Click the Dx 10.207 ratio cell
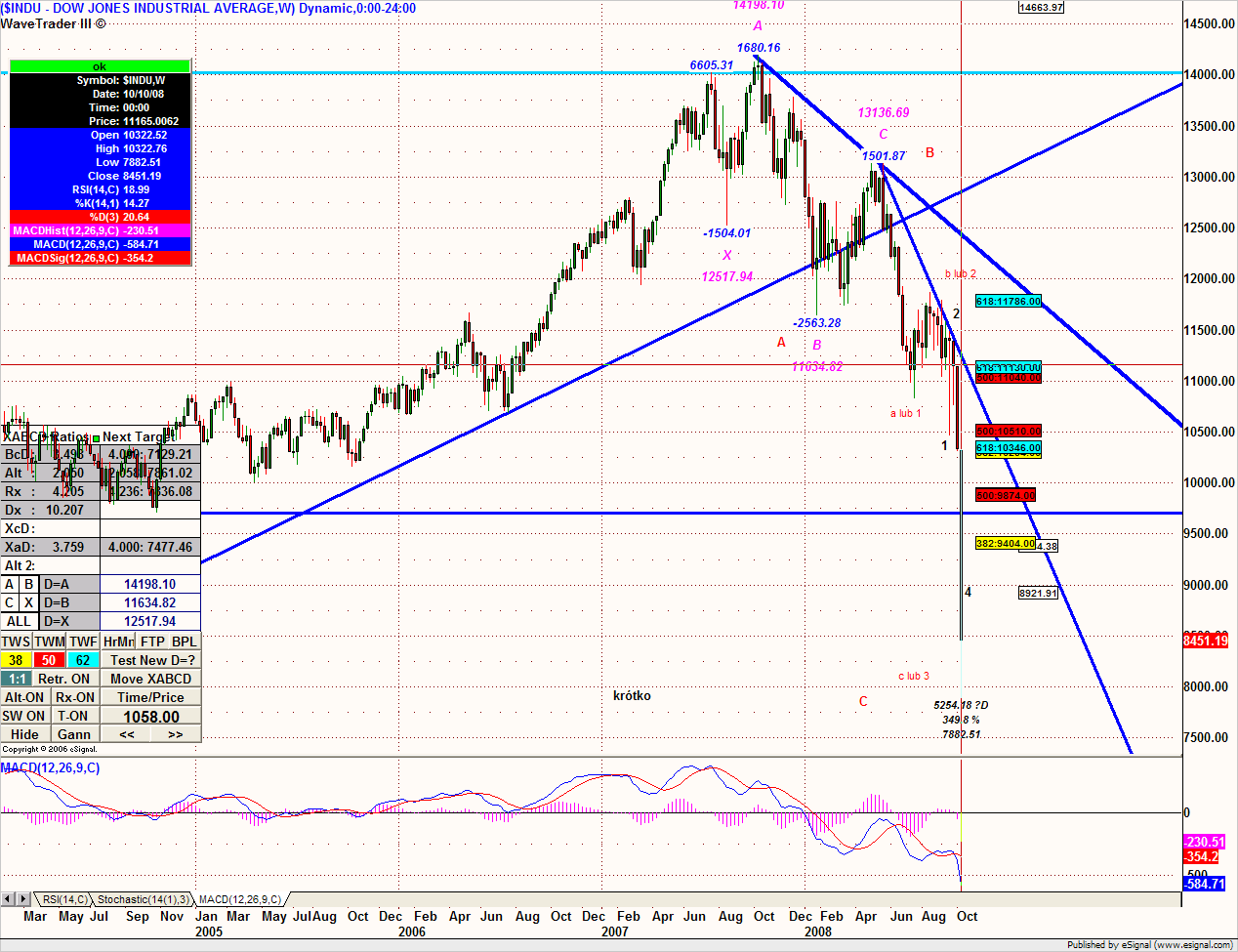1238x952 pixels. 51,510
